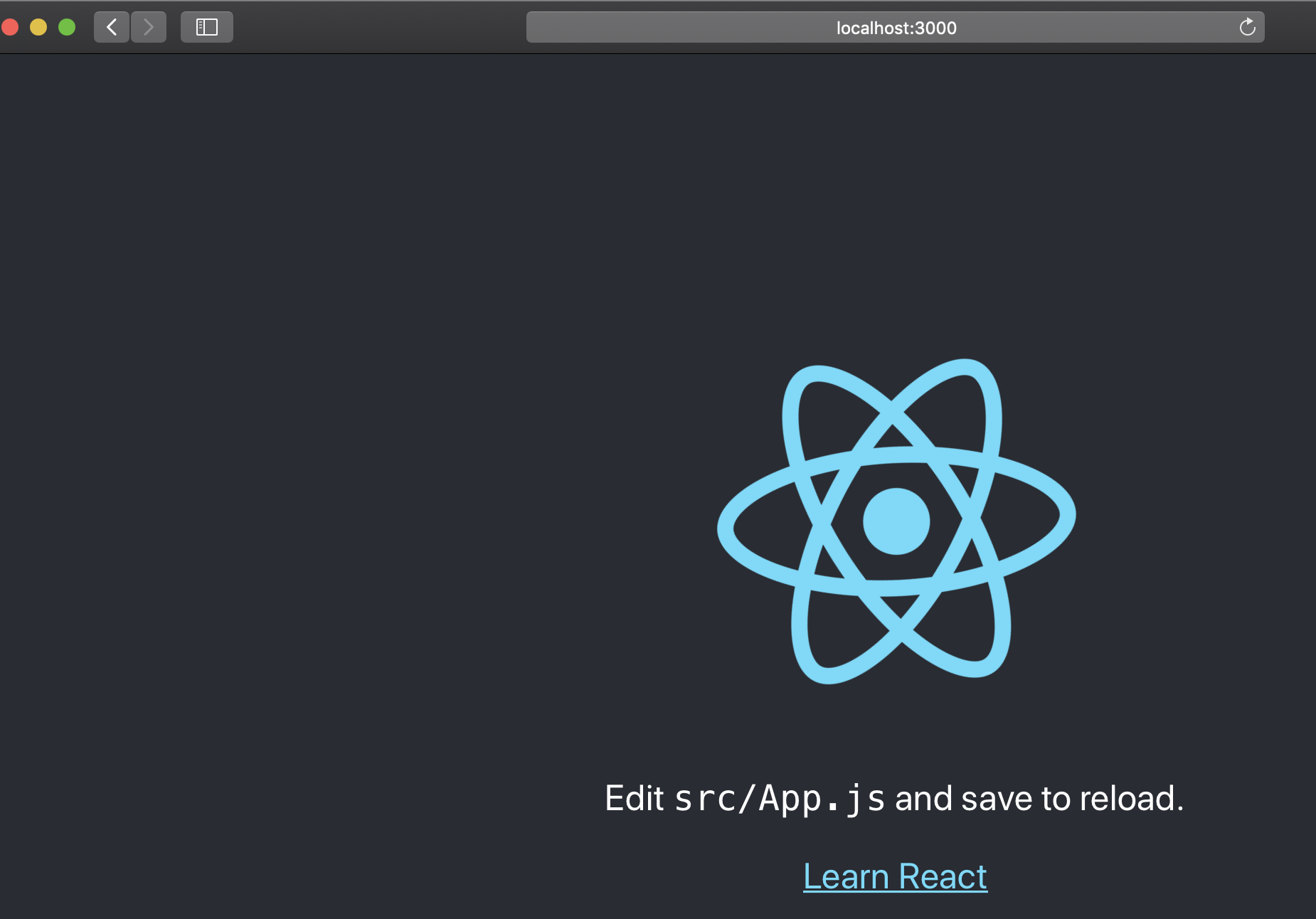Focus the browser toolbar area

[x=427, y=26]
